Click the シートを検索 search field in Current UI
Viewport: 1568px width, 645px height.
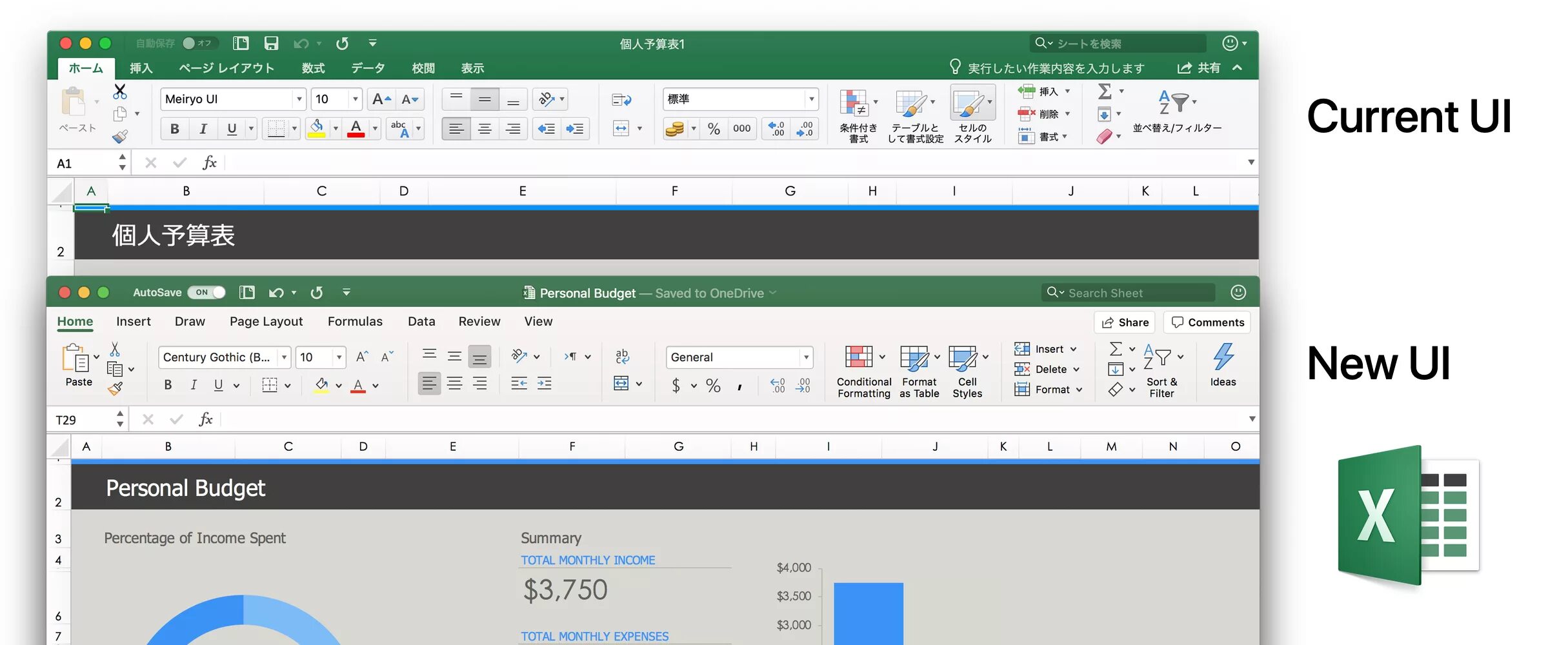(1118, 43)
